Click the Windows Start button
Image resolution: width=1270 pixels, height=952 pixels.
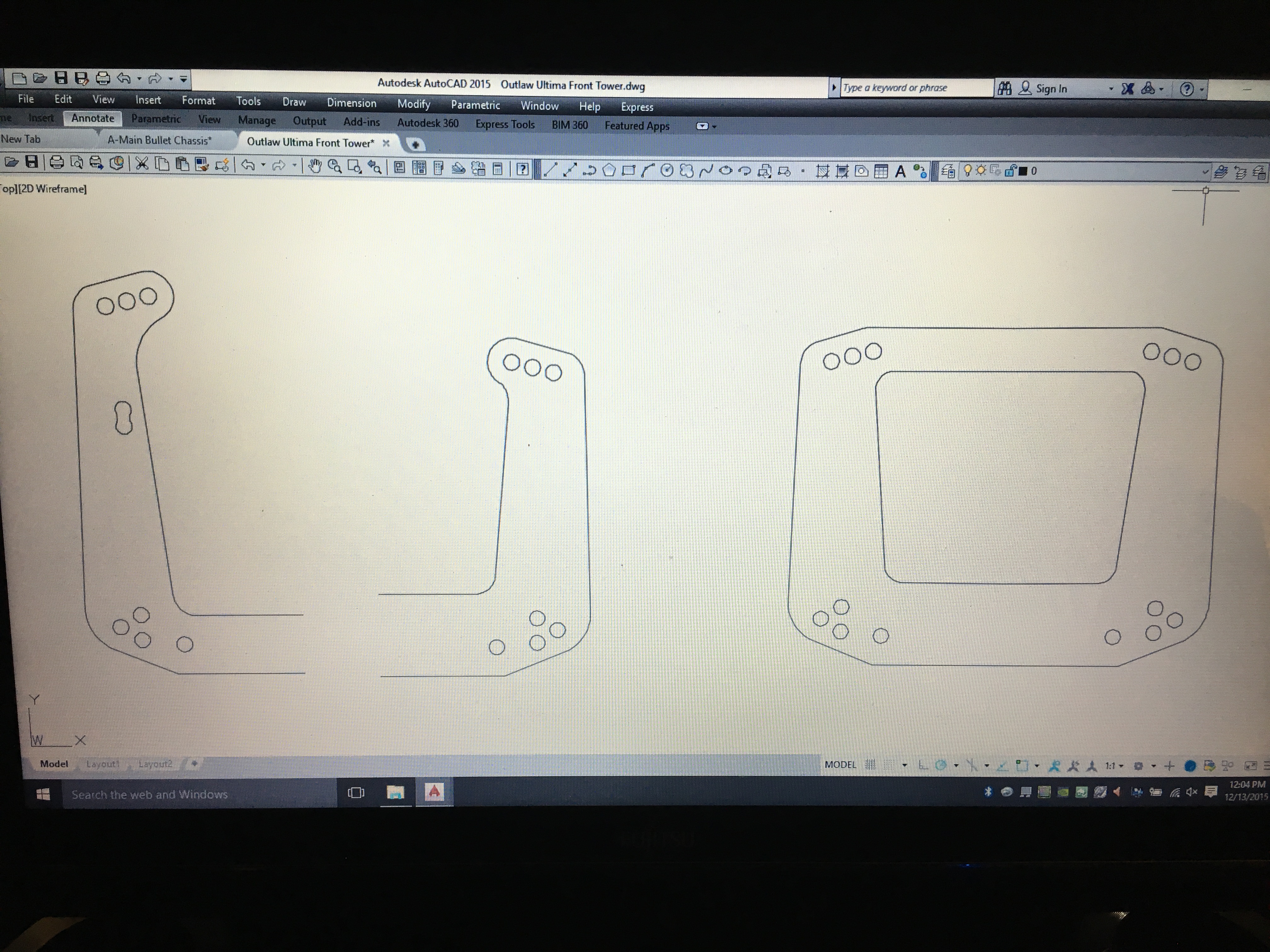pyautogui.click(x=43, y=794)
